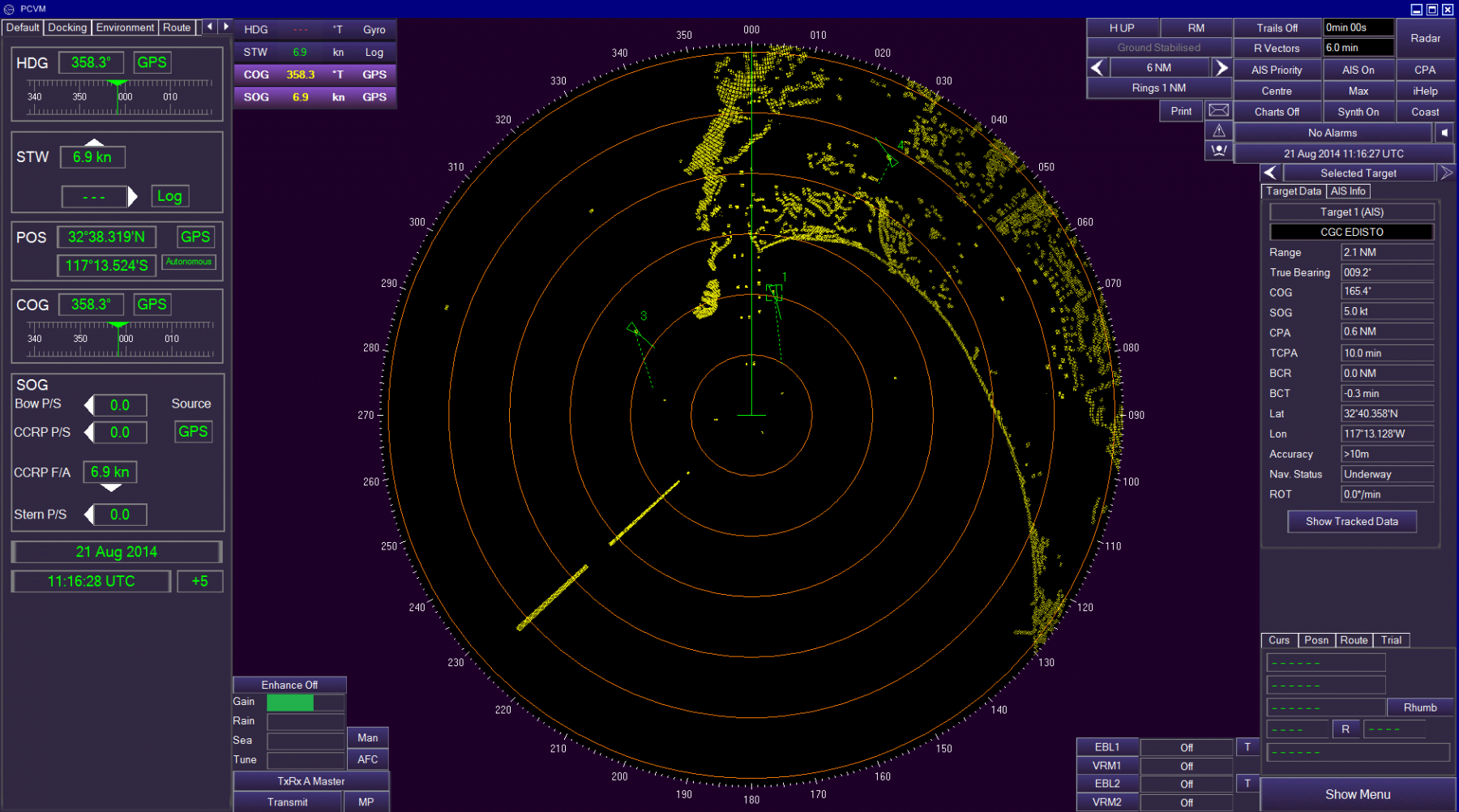Toggle AIS On setting
This screenshot has height=812, width=1459.
(x=1358, y=71)
